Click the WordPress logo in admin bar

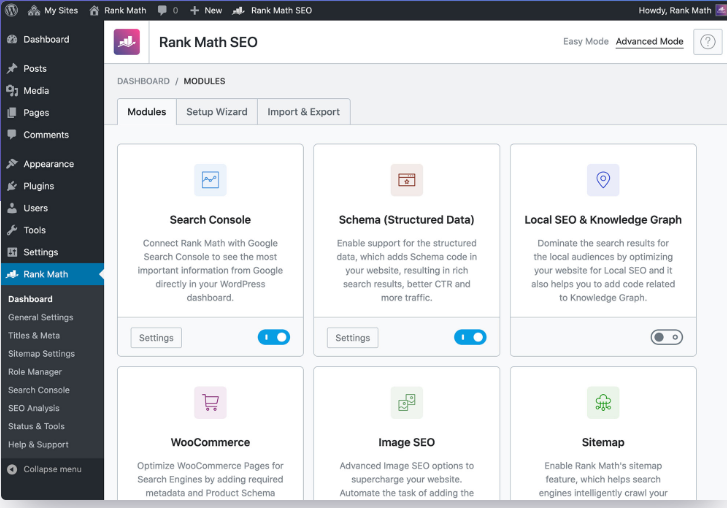(11, 10)
